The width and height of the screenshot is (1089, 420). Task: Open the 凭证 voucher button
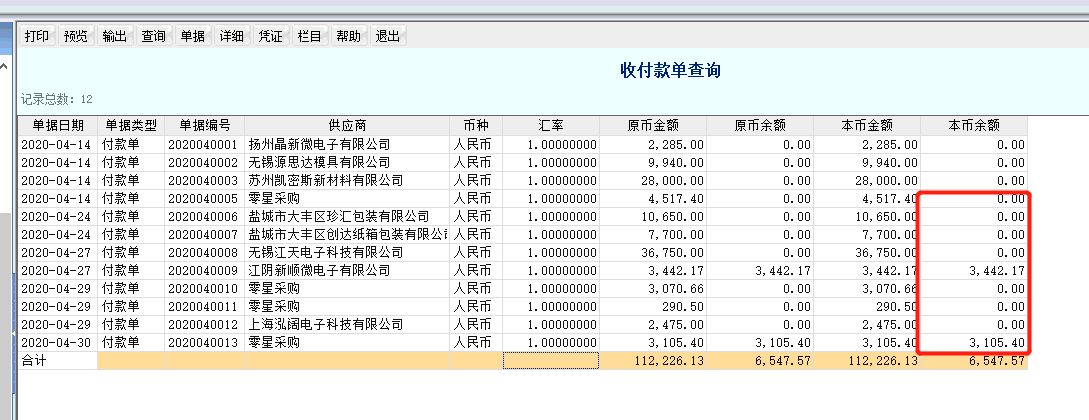270,36
